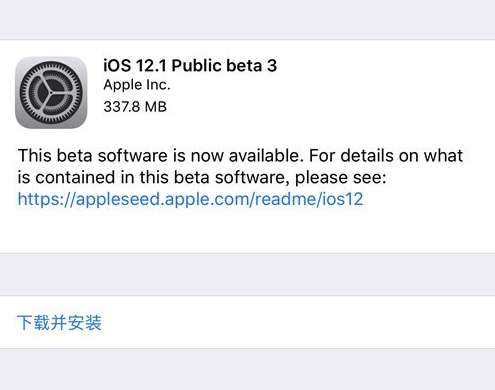The image size is (495, 390).
Task: Click the gray header band above the update card
Action: point(247,19)
